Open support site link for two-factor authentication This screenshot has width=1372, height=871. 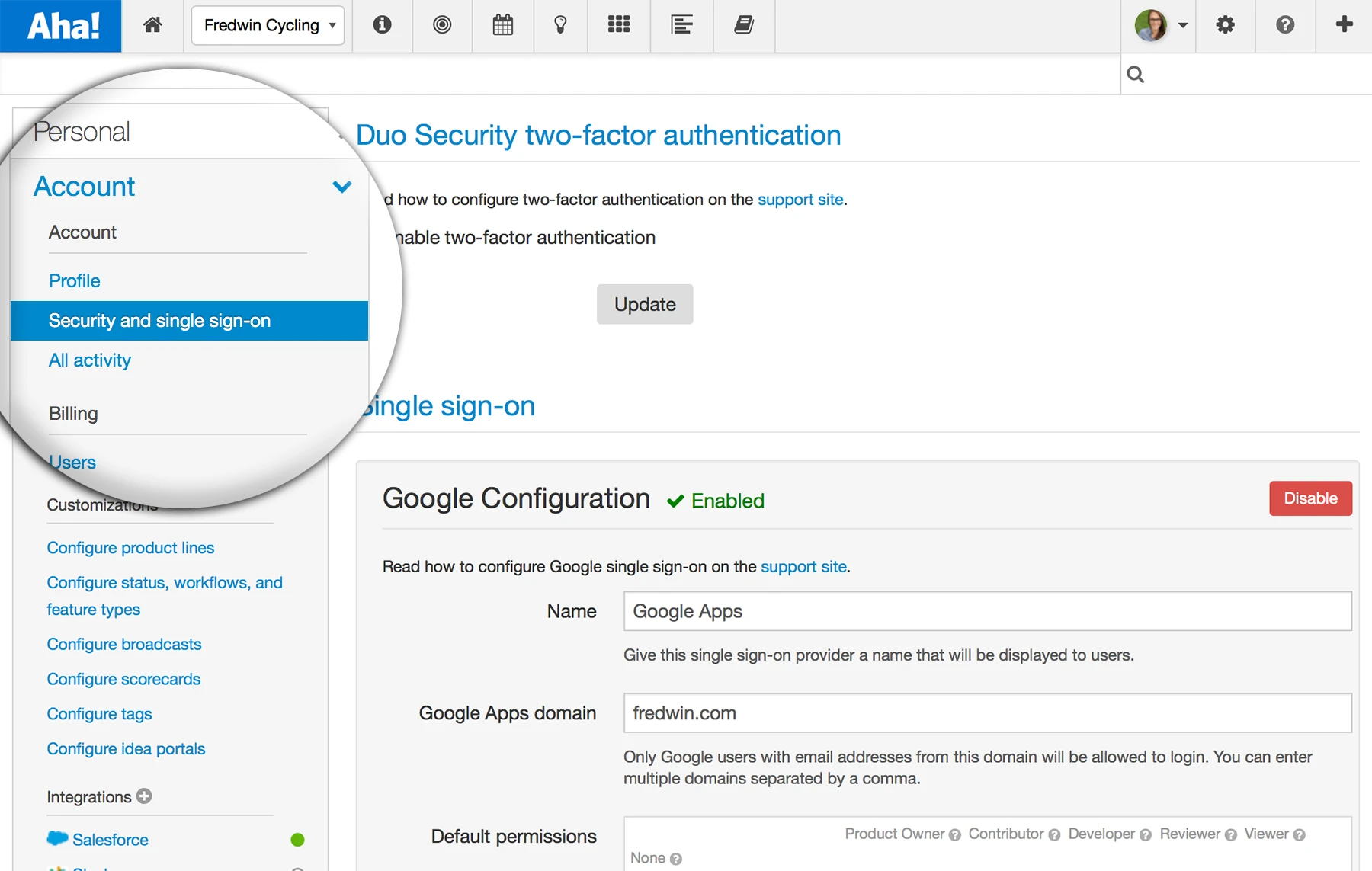[800, 200]
